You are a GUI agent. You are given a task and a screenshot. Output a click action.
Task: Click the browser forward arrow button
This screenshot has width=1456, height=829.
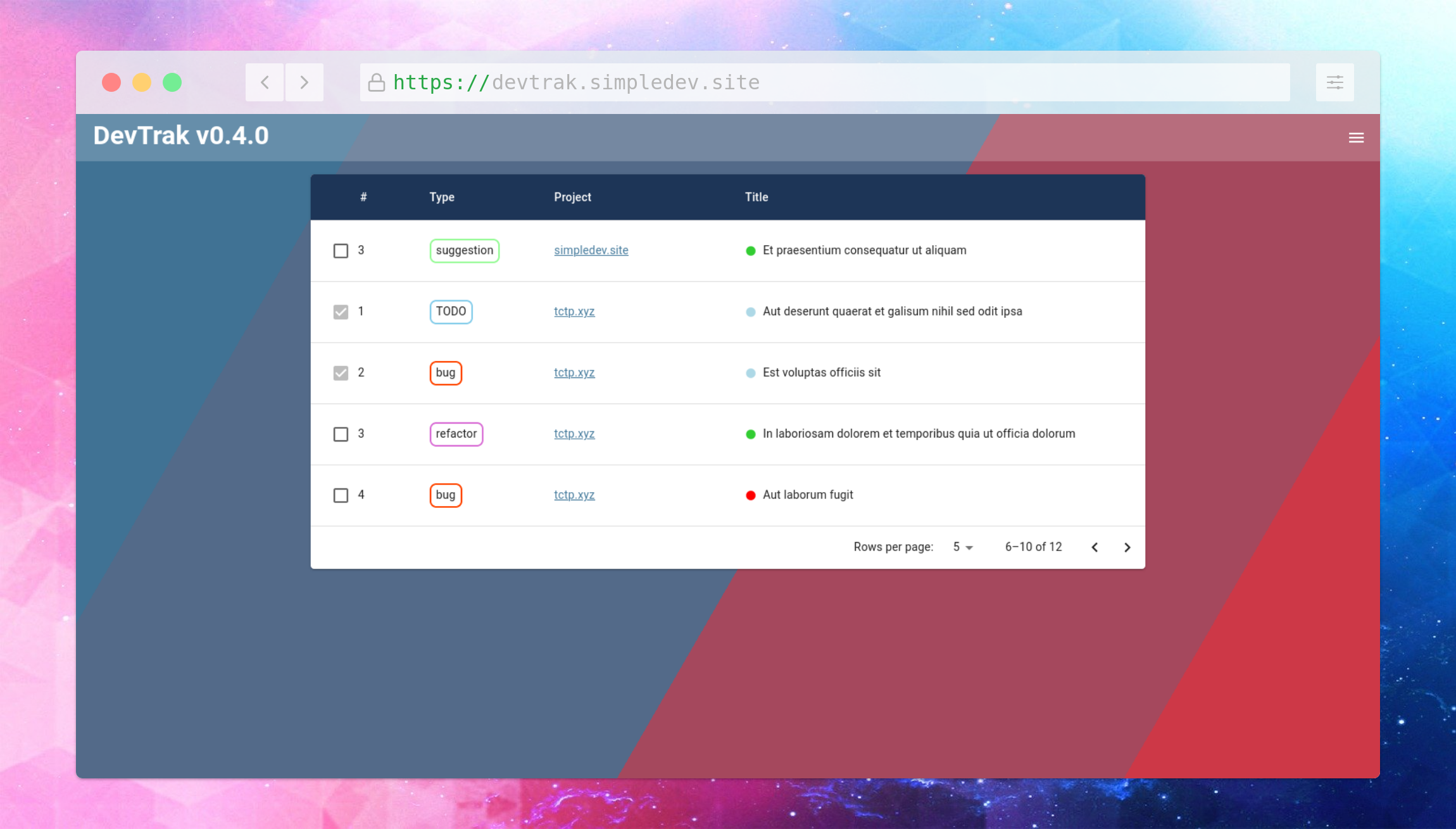[x=304, y=82]
